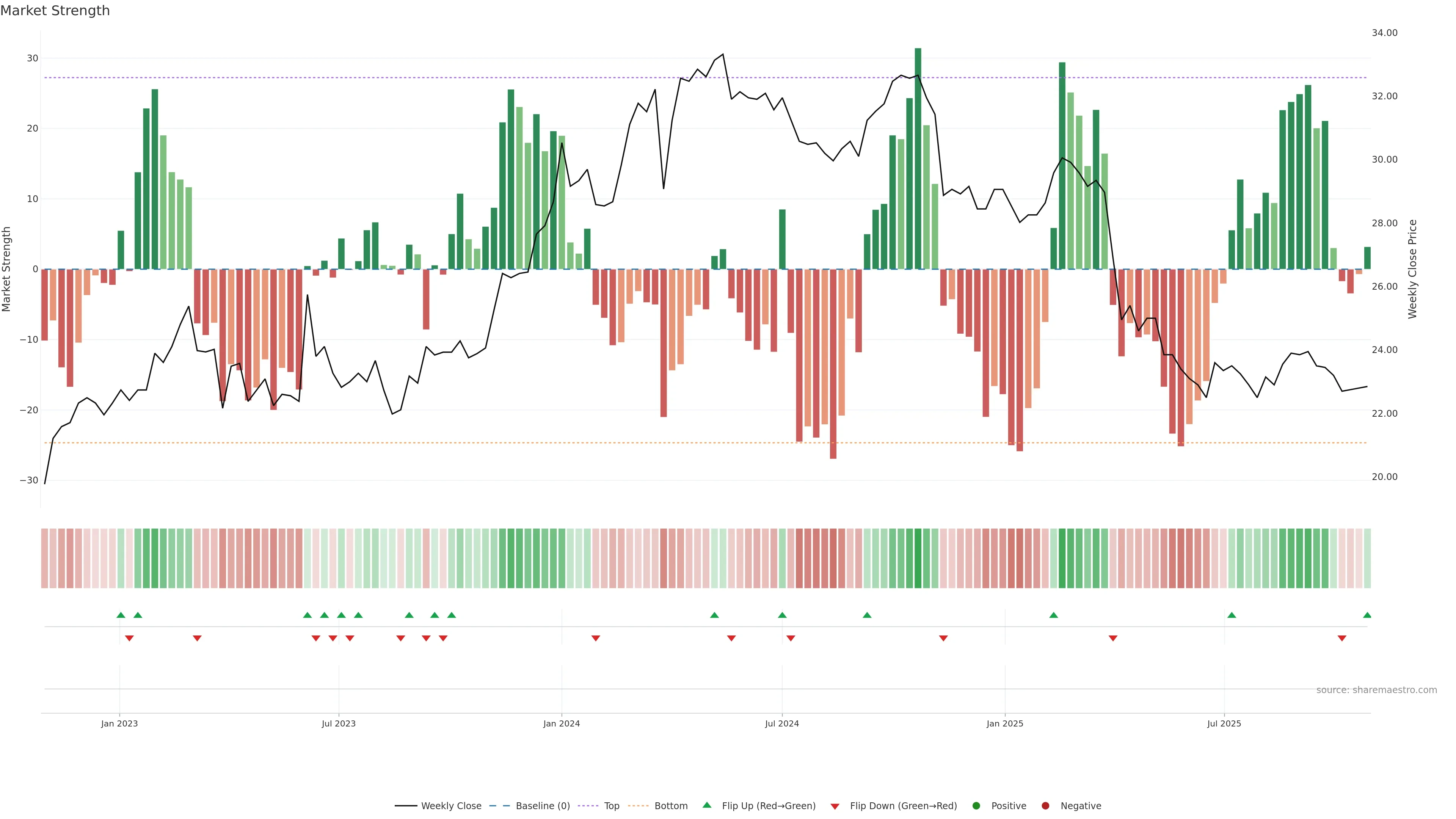Image resolution: width=1456 pixels, height=819 pixels.
Task: Click the dark red Negative legend dot
Action: [1045, 805]
